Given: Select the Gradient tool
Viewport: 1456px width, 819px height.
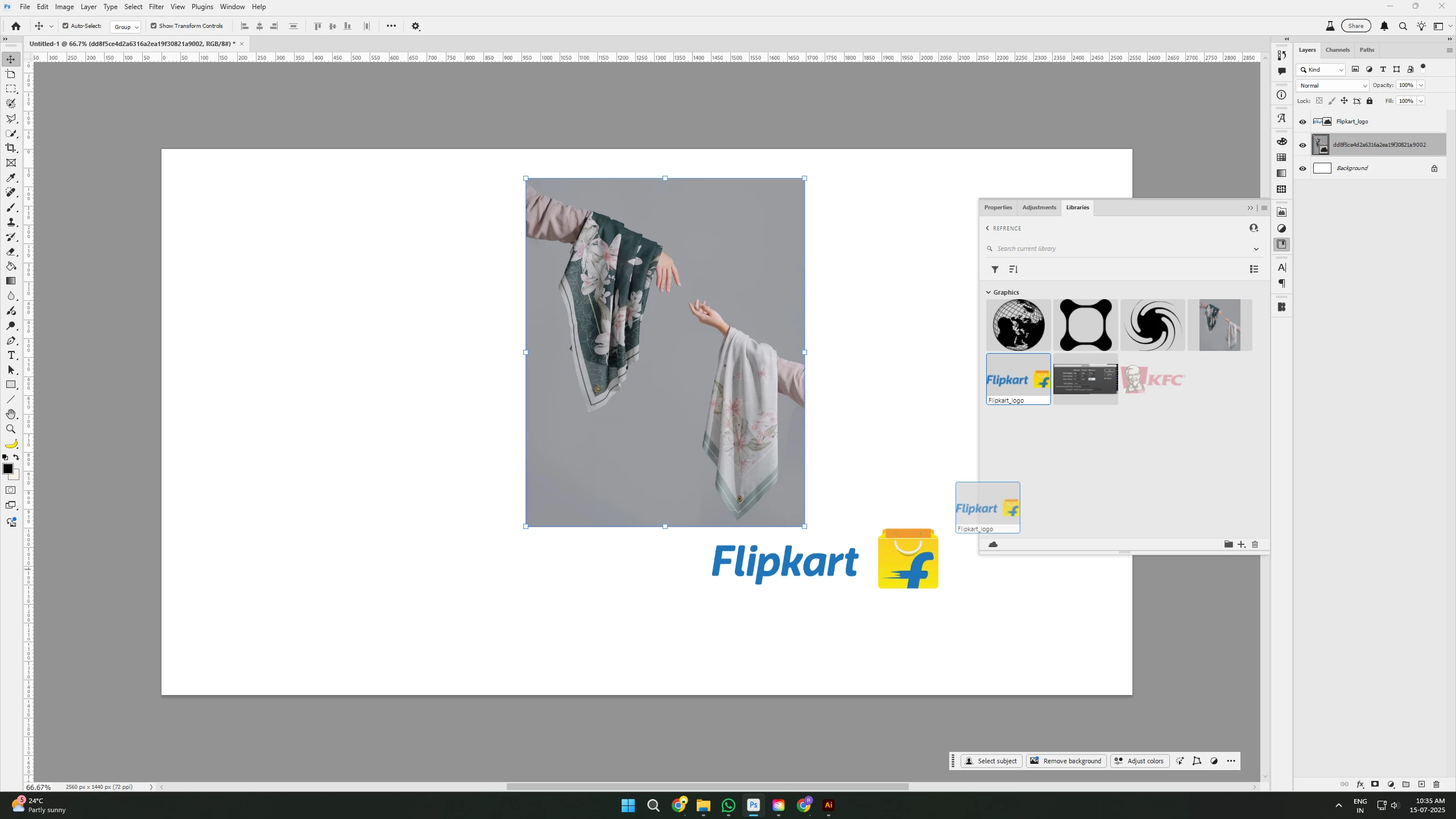Looking at the screenshot, I should [11, 281].
